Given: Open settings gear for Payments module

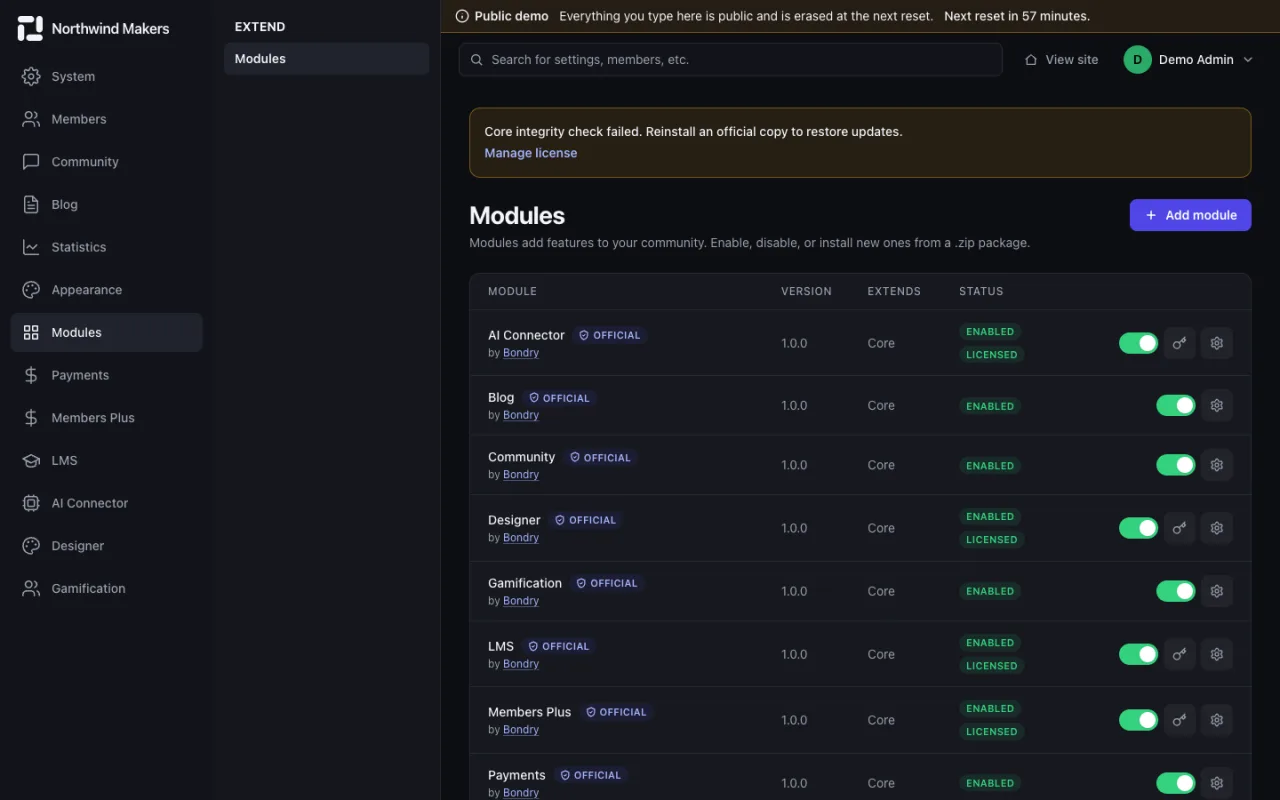Looking at the screenshot, I should click(x=1217, y=783).
